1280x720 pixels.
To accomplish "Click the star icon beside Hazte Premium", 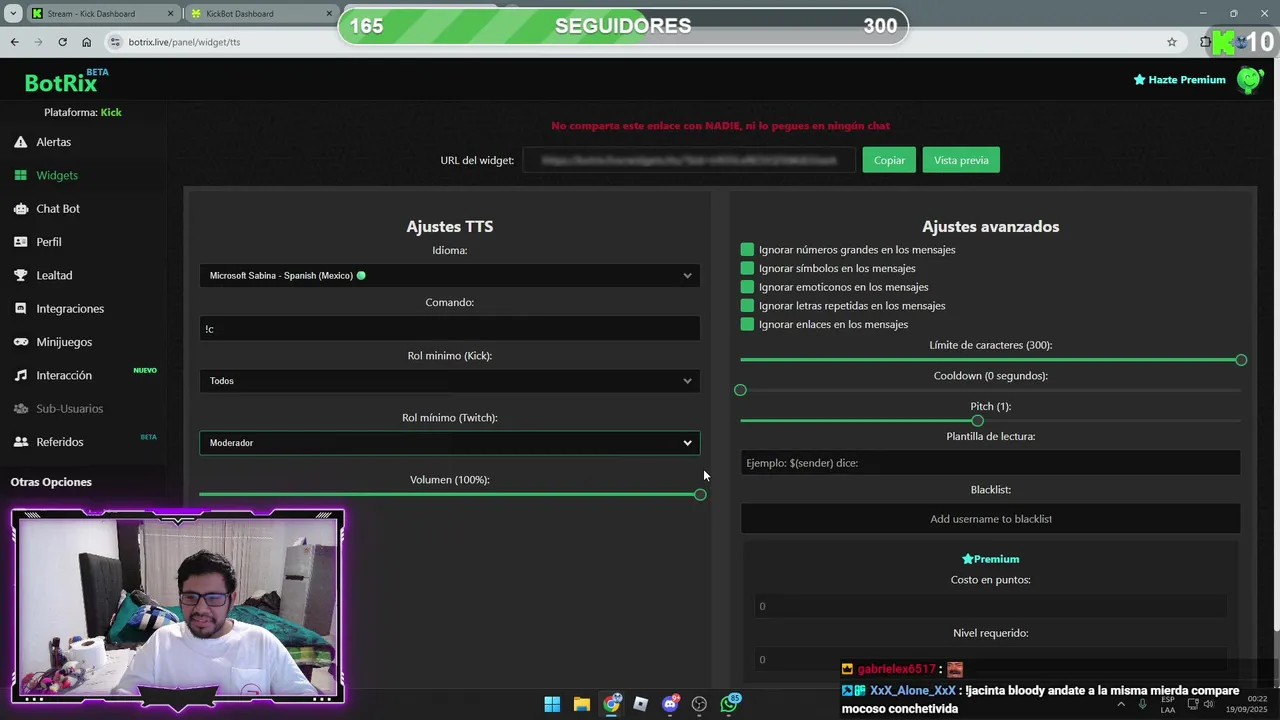I will [x=1139, y=80].
